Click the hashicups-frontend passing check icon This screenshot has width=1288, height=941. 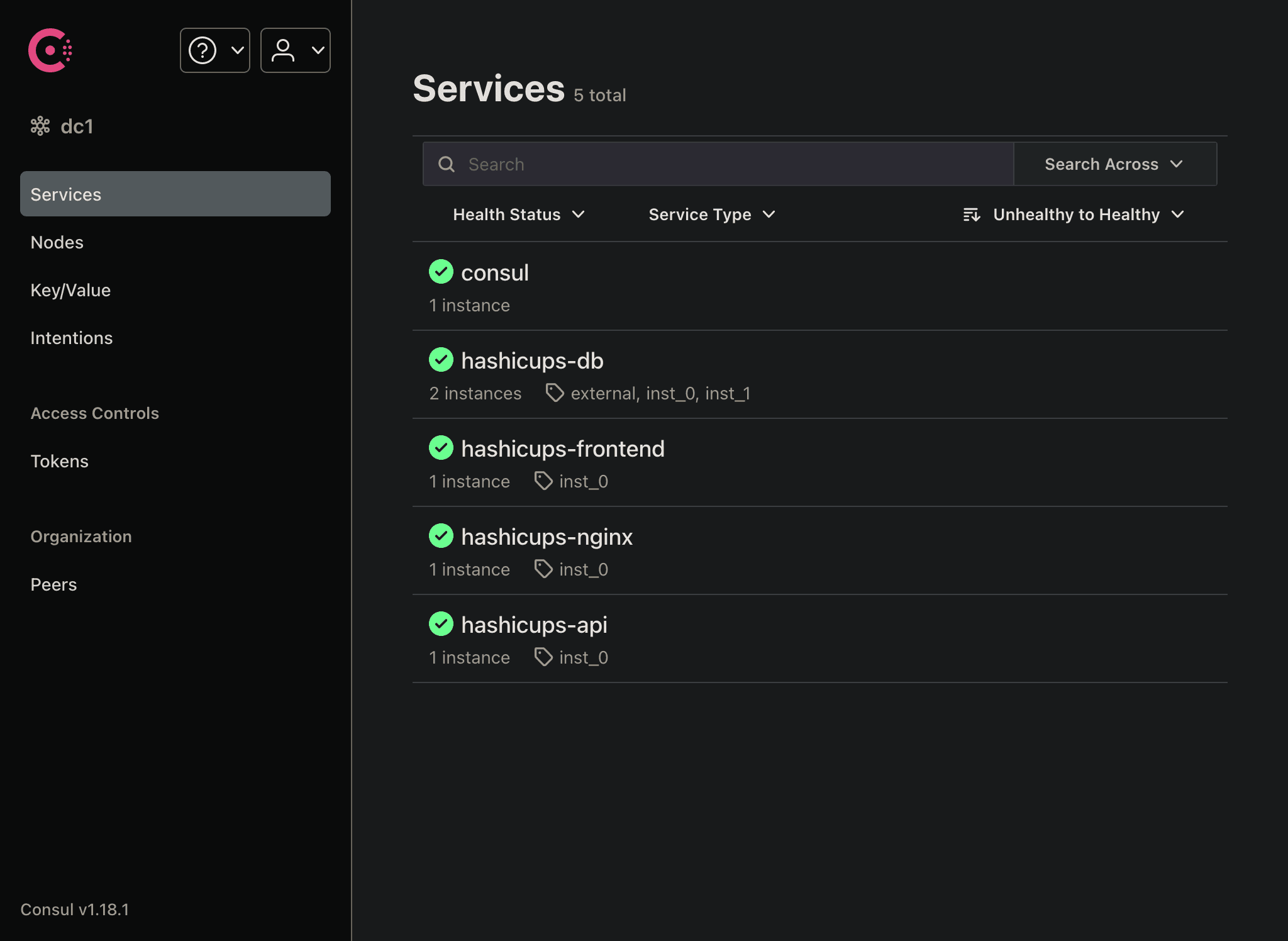pyautogui.click(x=441, y=448)
